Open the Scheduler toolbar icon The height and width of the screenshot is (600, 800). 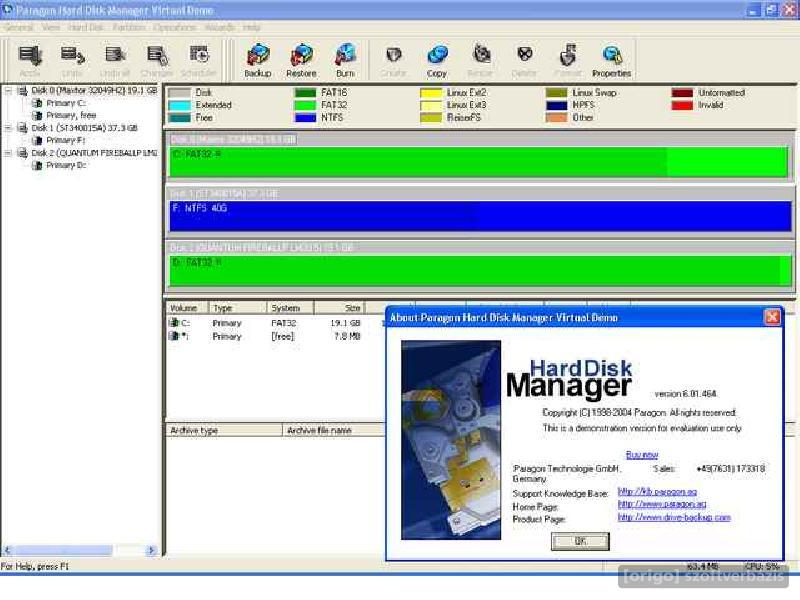pyautogui.click(x=199, y=56)
